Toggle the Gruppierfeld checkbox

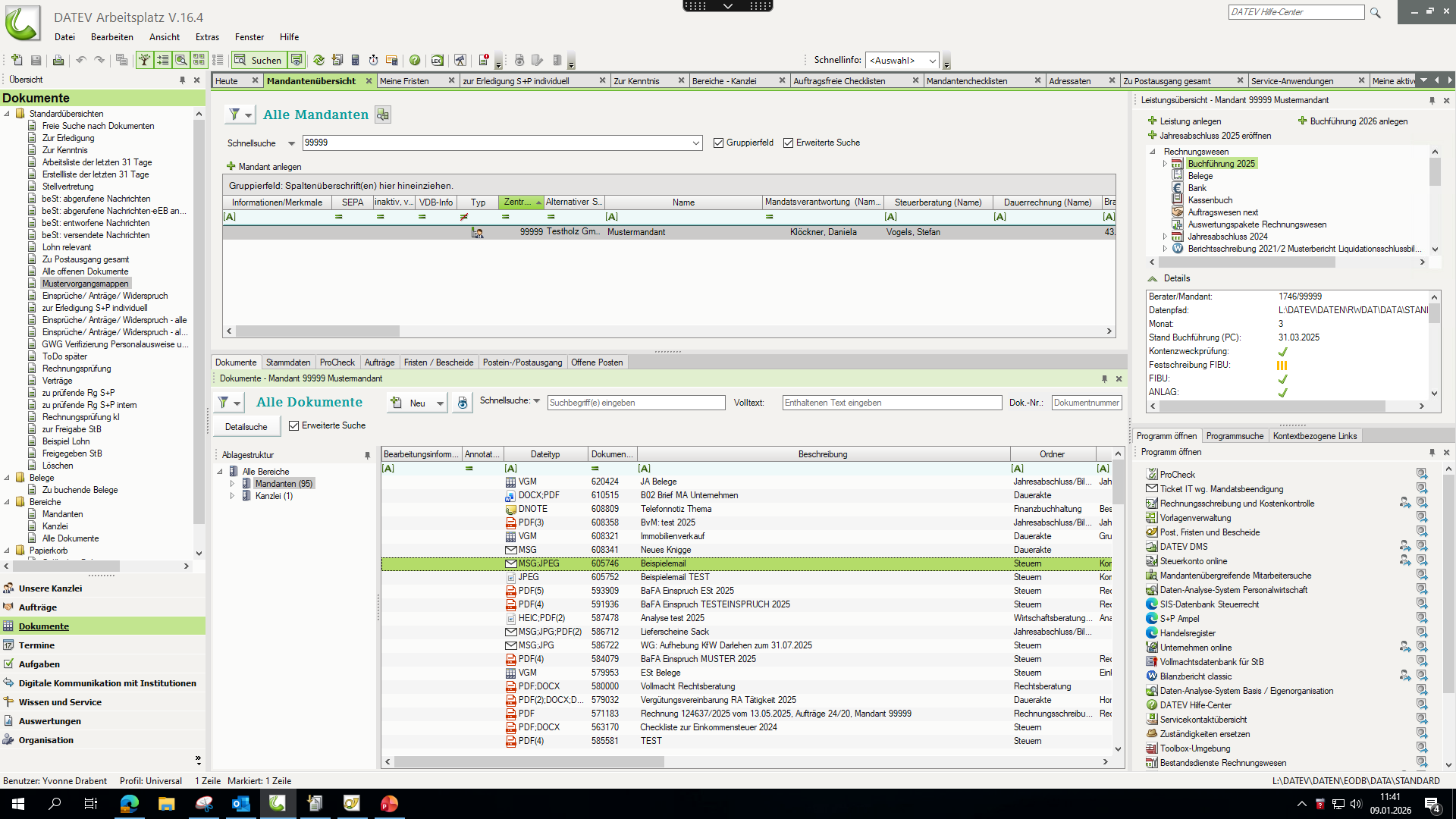point(718,143)
